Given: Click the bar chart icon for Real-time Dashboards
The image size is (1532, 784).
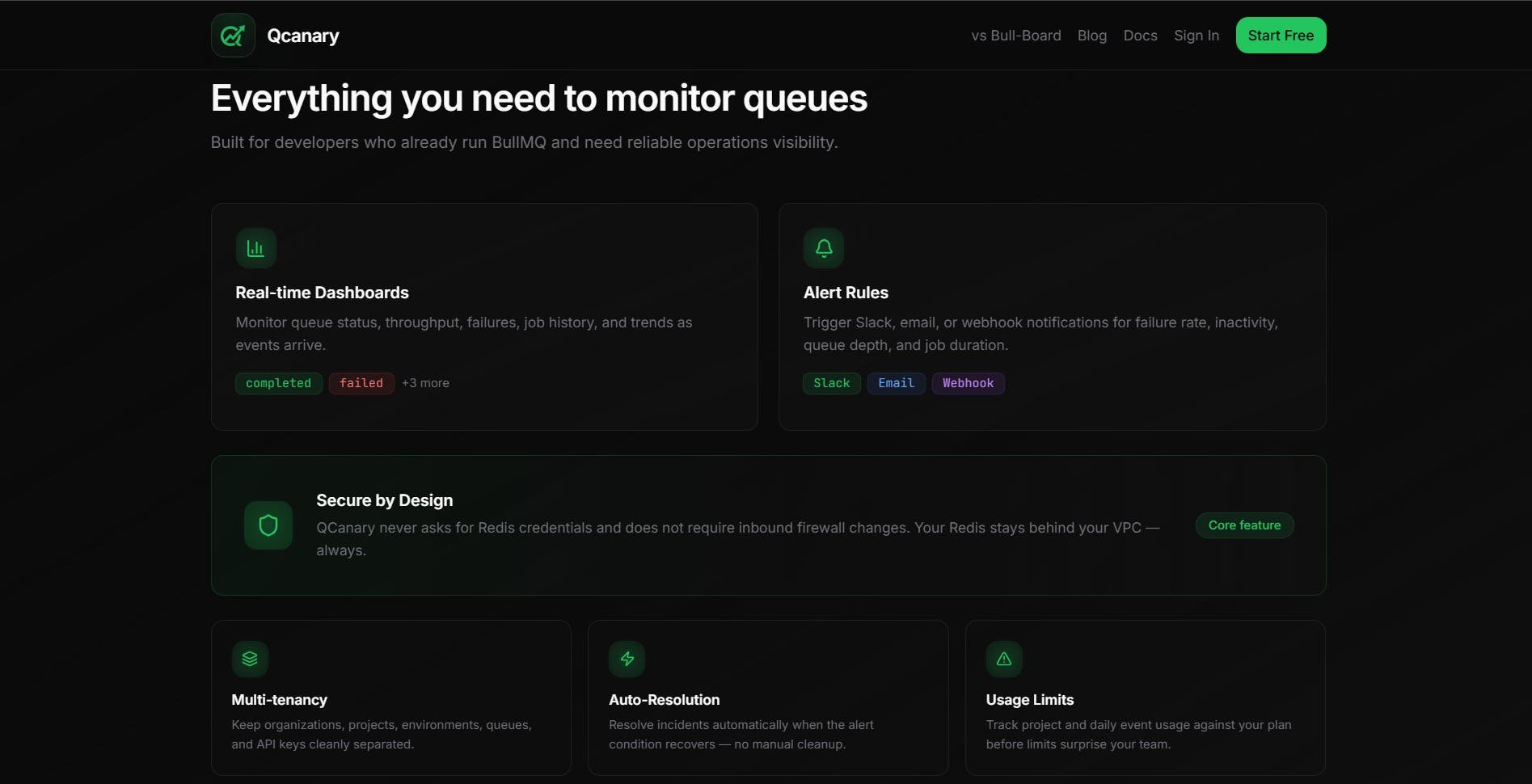Looking at the screenshot, I should point(255,248).
